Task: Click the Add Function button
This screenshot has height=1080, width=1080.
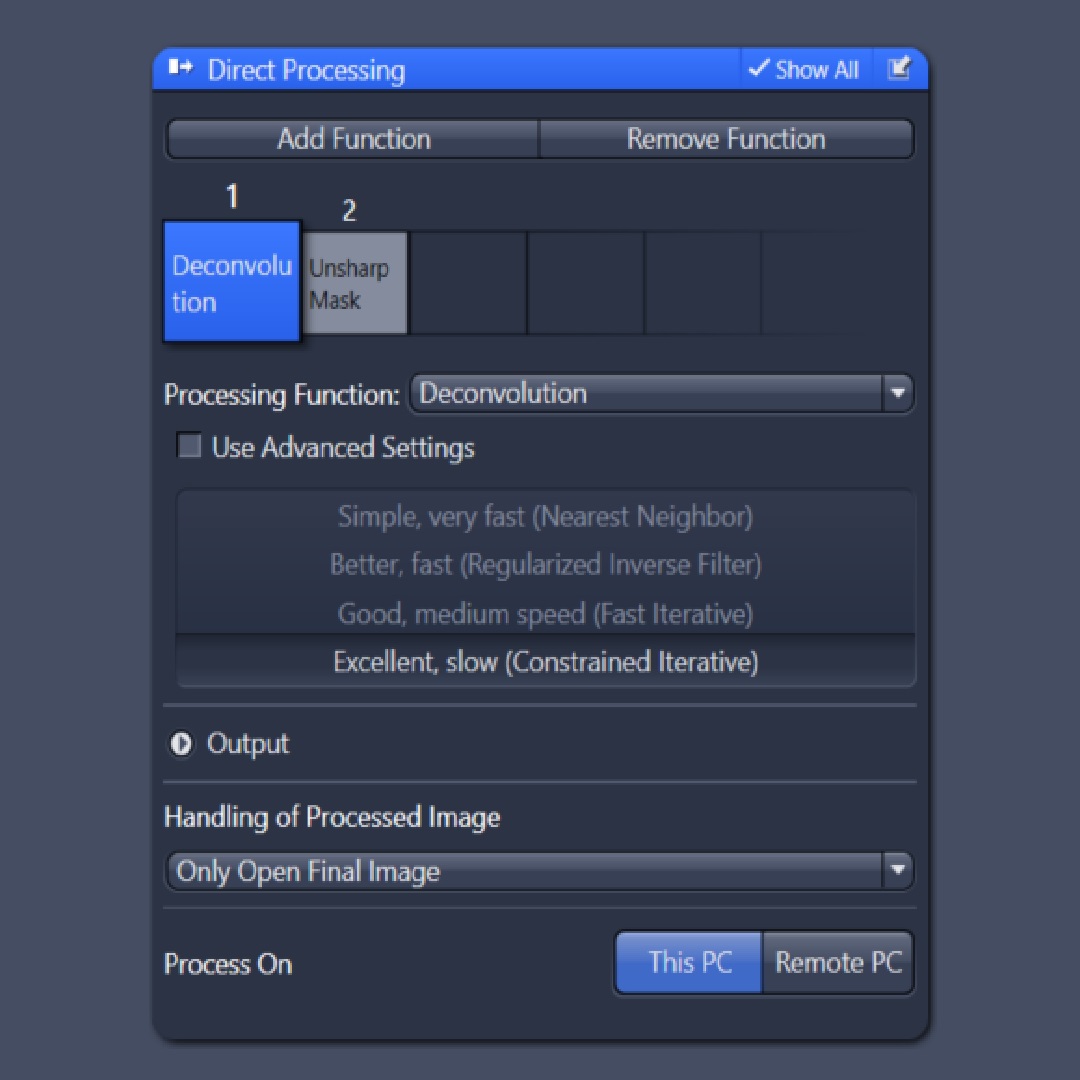Action: coord(352,139)
